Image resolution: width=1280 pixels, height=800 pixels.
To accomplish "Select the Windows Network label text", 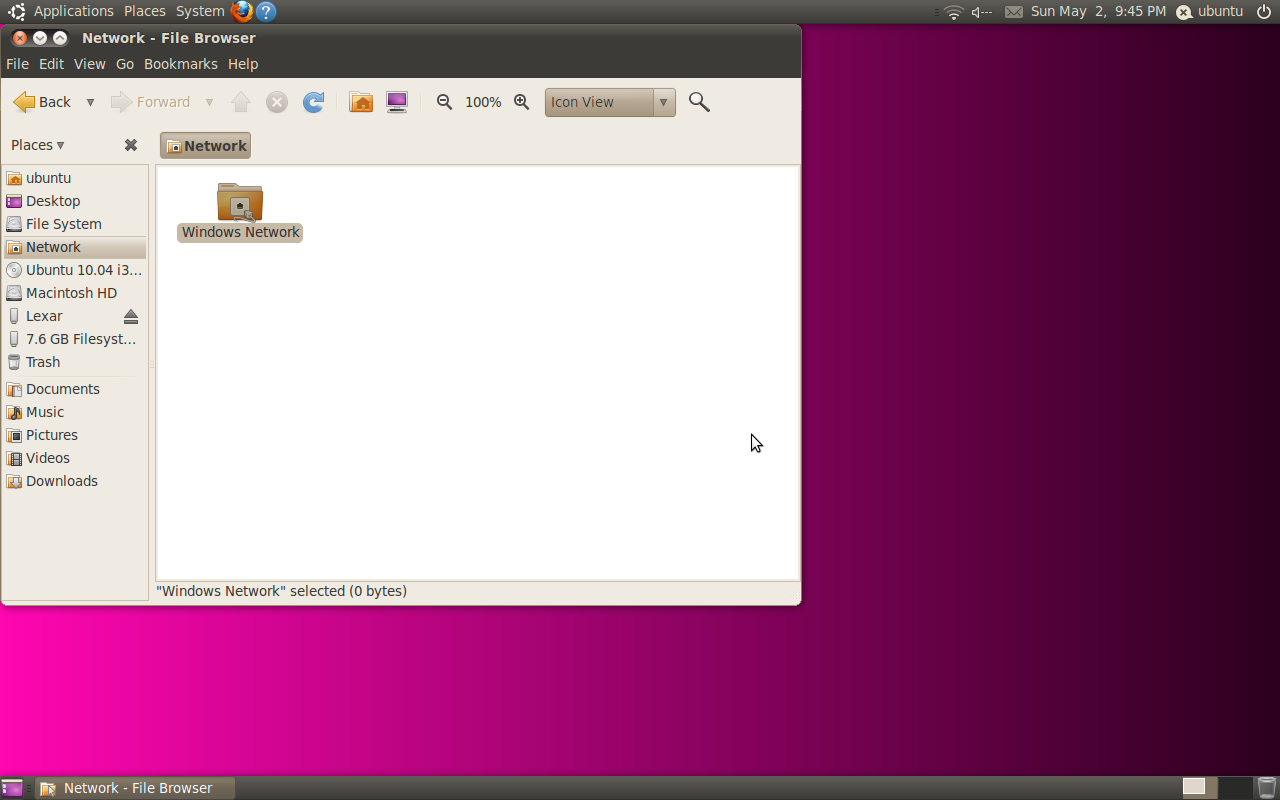I will pyautogui.click(x=241, y=232).
